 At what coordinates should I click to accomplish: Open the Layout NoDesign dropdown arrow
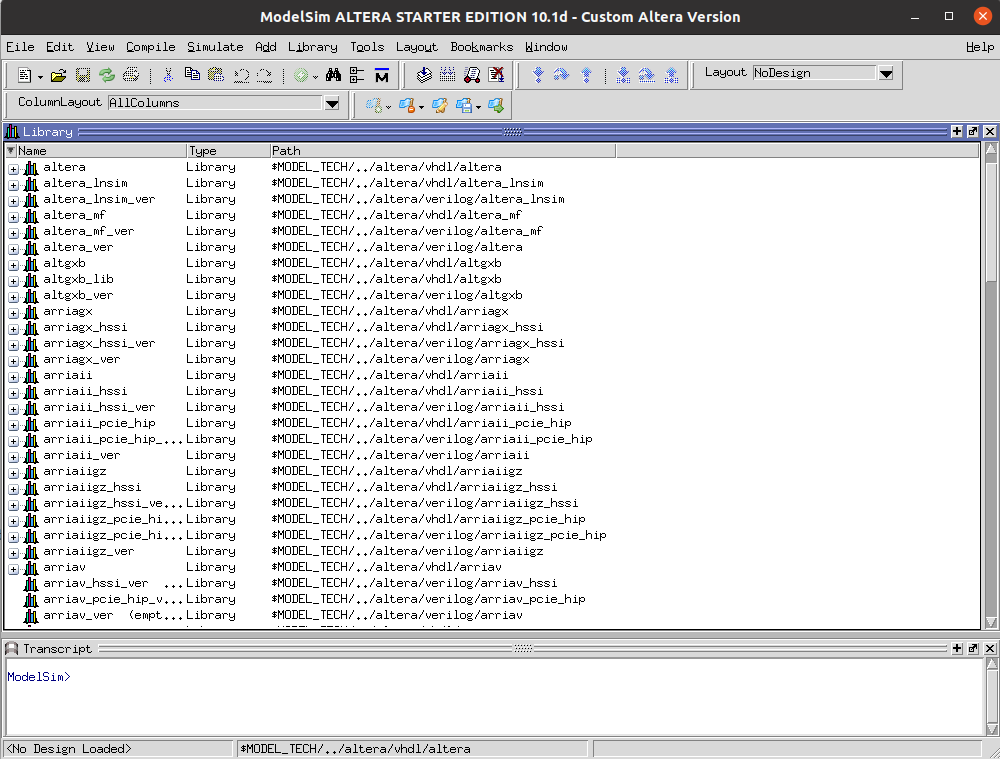point(886,73)
